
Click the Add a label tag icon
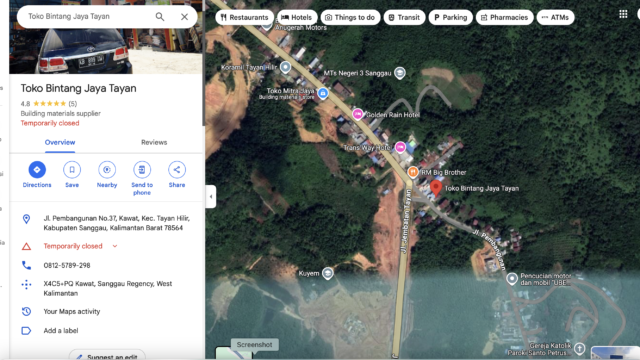[x=27, y=331]
